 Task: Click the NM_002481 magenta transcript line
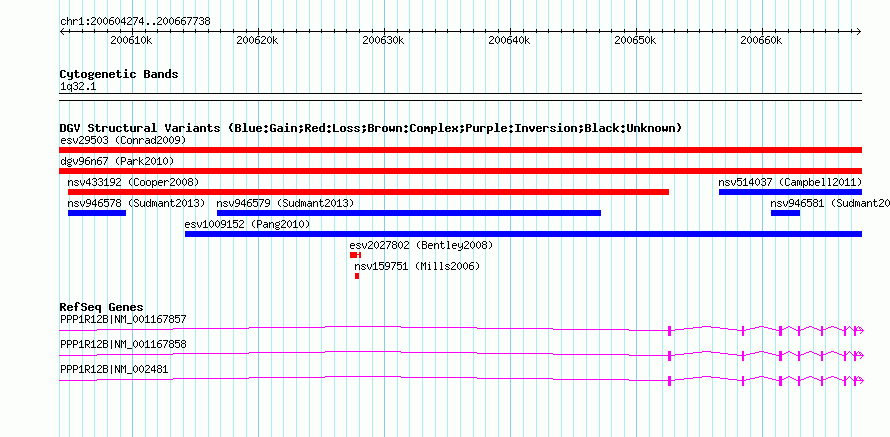pyautogui.click(x=461, y=379)
